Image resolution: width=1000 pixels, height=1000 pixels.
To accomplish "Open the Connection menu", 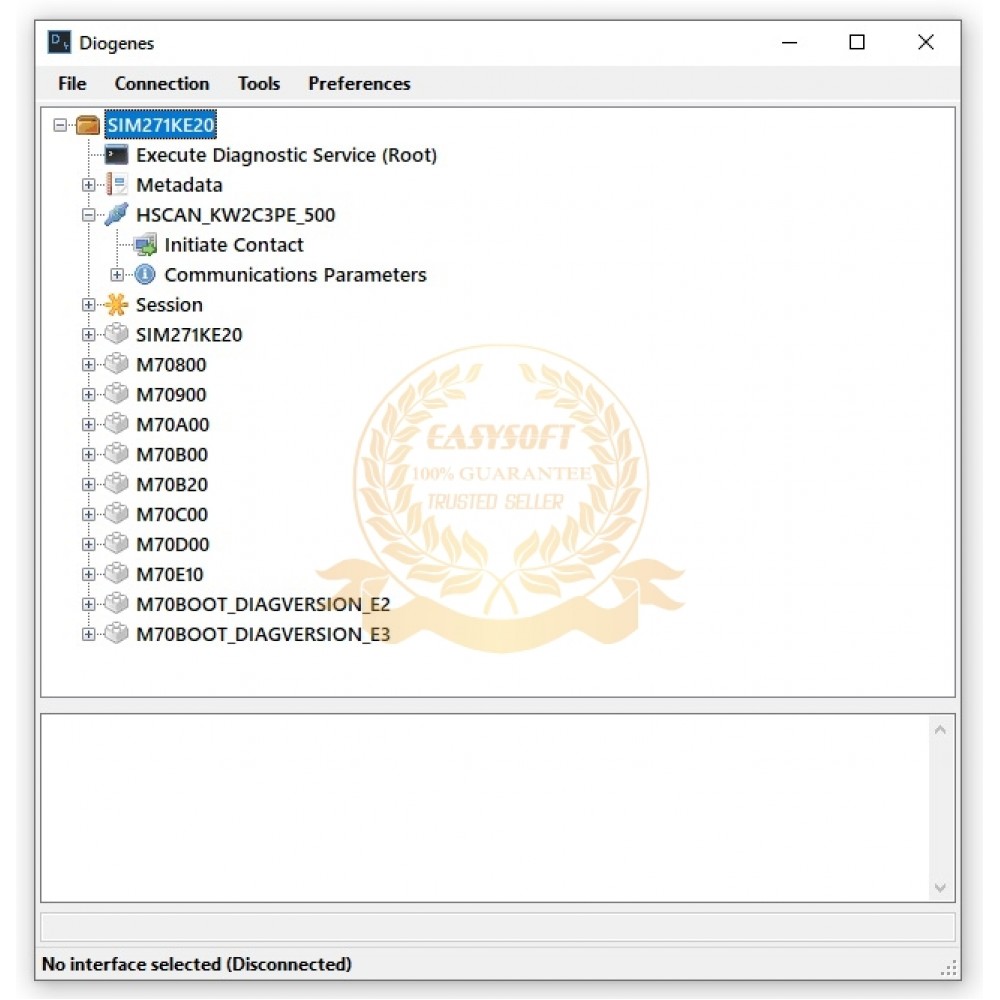I will click(x=162, y=84).
